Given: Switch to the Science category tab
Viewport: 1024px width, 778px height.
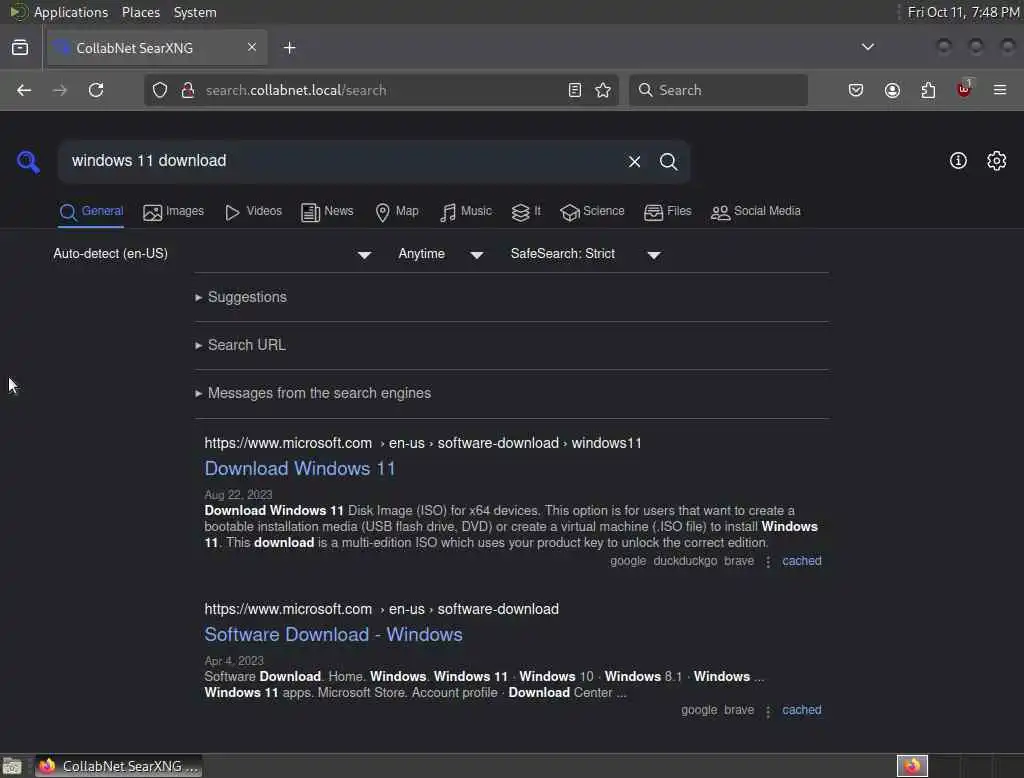Looking at the screenshot, I should (x=592, y=212).
